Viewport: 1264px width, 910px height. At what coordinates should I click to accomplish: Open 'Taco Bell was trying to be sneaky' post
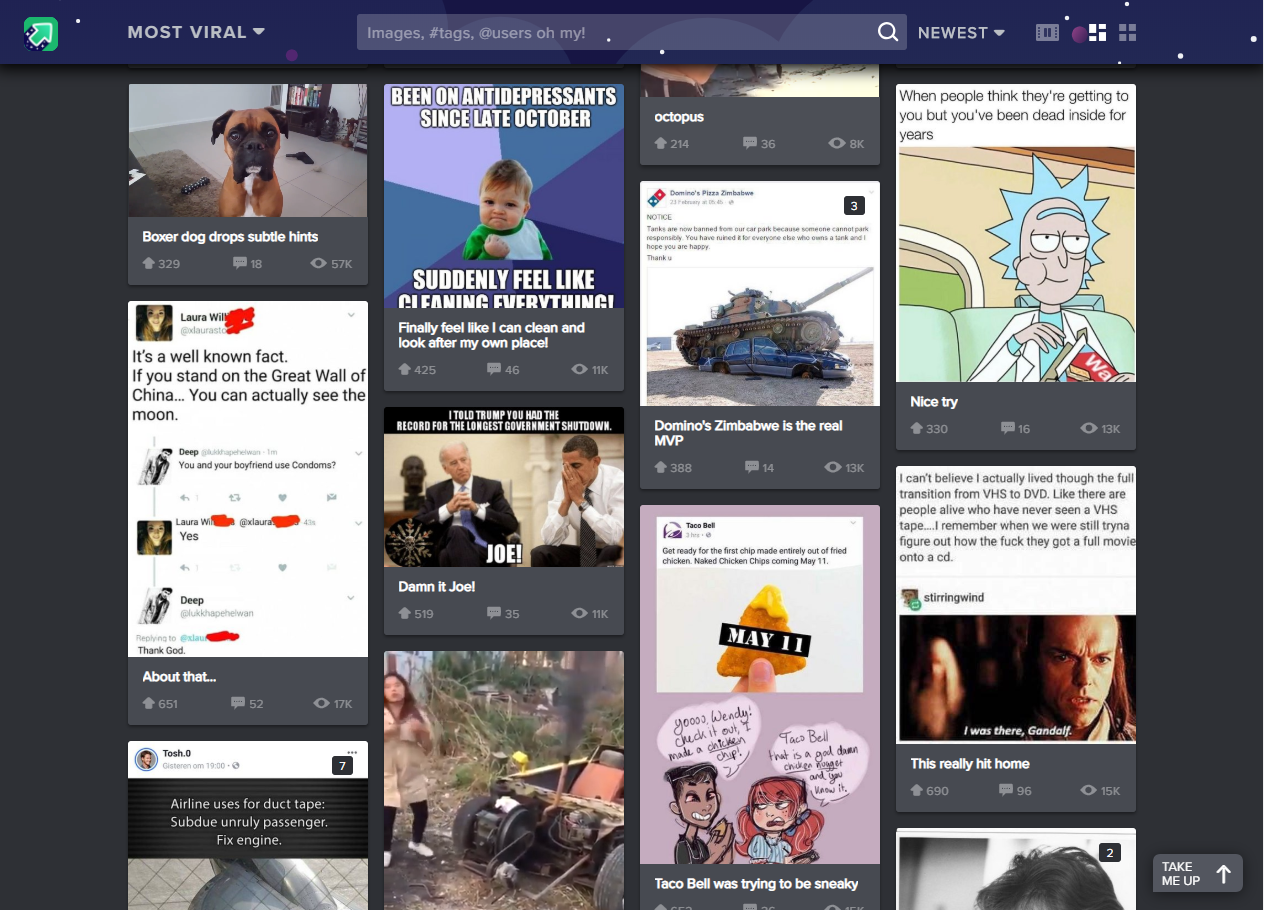[x=756, y=883]
